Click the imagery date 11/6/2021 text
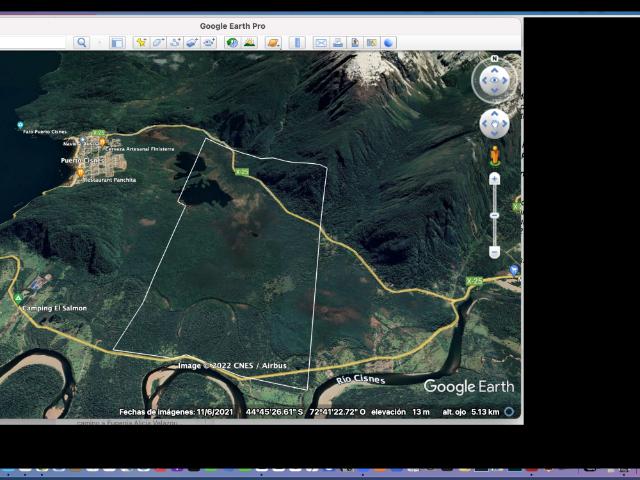This screenshot has height=480, width=640. 215,412
